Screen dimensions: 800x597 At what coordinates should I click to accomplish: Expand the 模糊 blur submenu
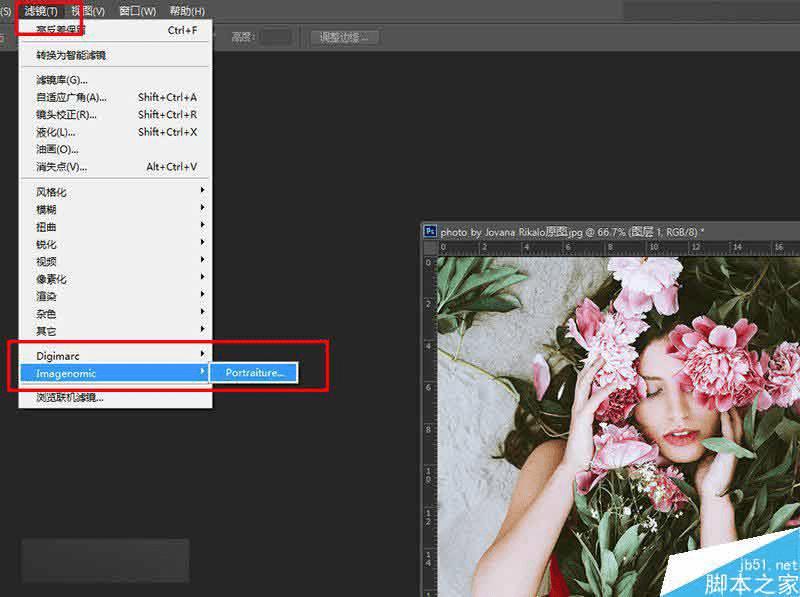tap(115, 209)
